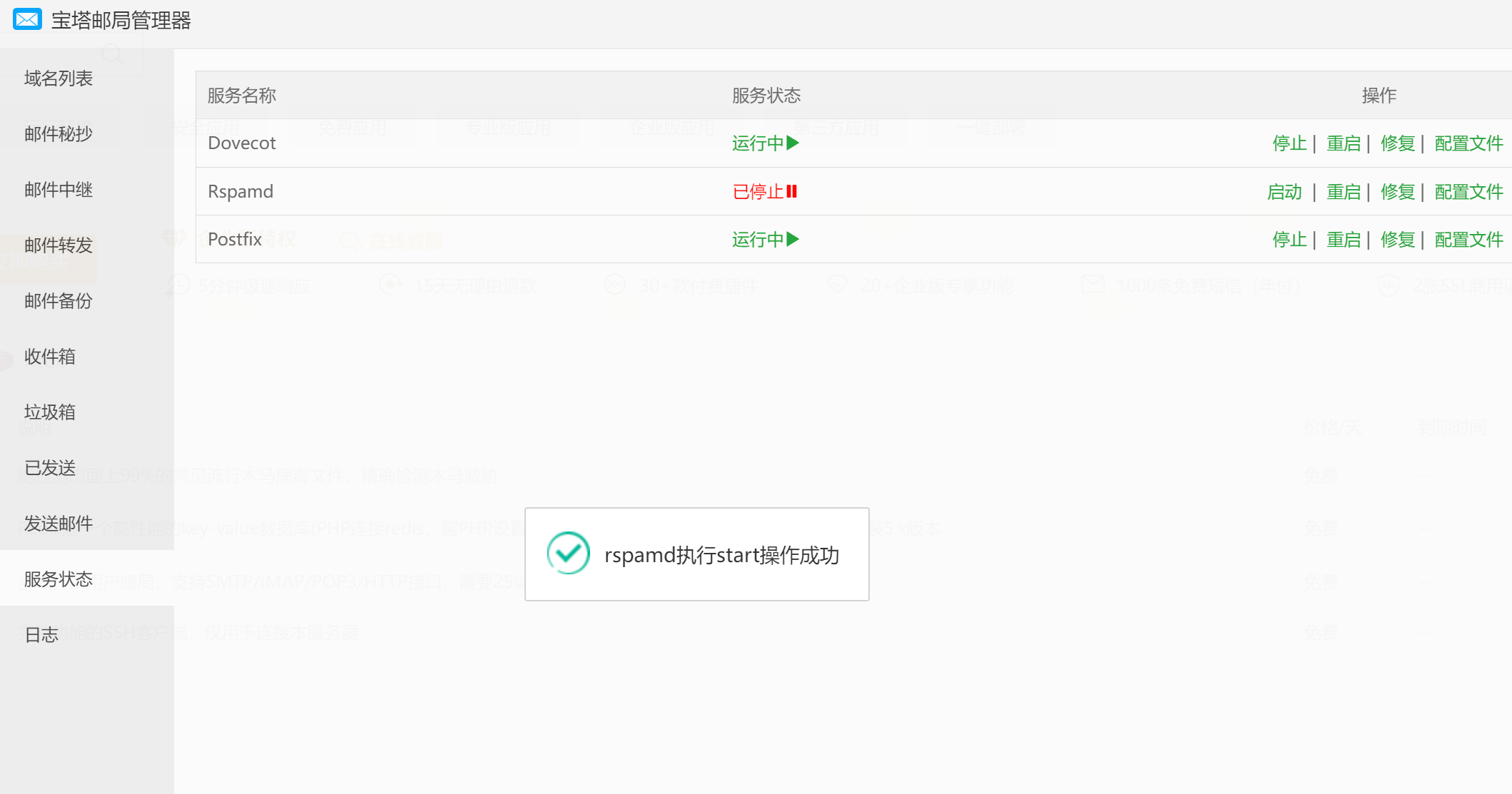The width and height of the screenshot is (1512, 794).
Task: Open Postfix 配置文件
Action: pos(1469,239)
